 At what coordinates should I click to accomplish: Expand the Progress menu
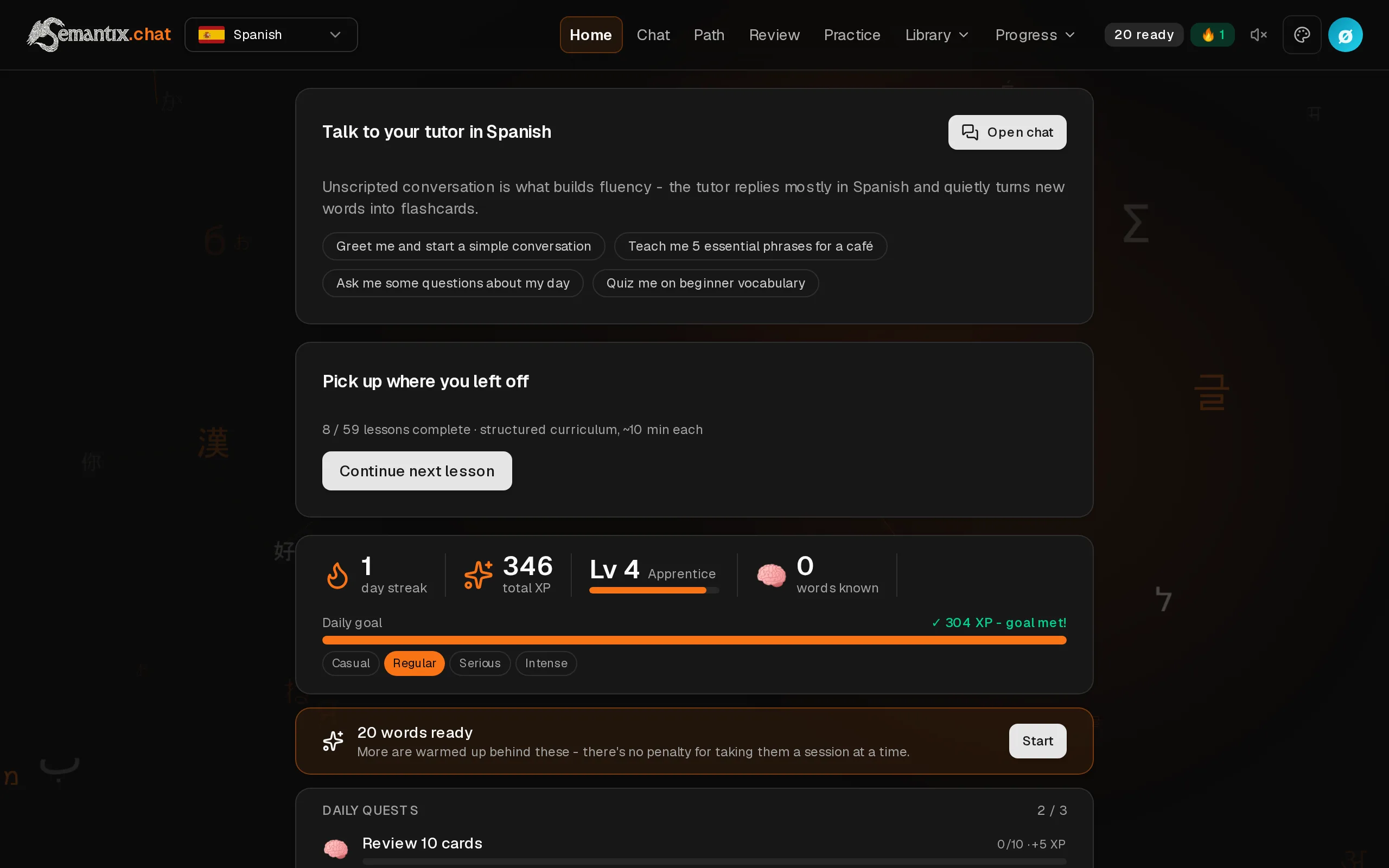(1035, 35)
